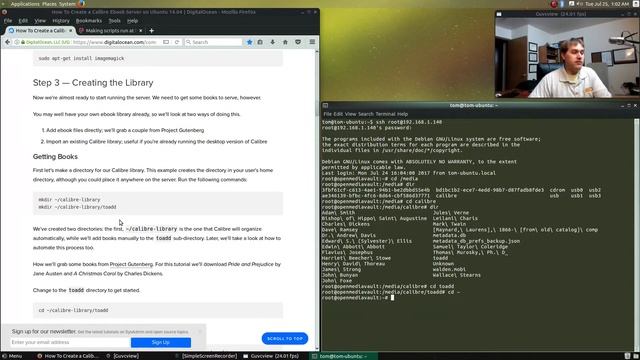Close the 'How To Create a Calib' tab
The image size is (640, 360).
tap(70, 31)
